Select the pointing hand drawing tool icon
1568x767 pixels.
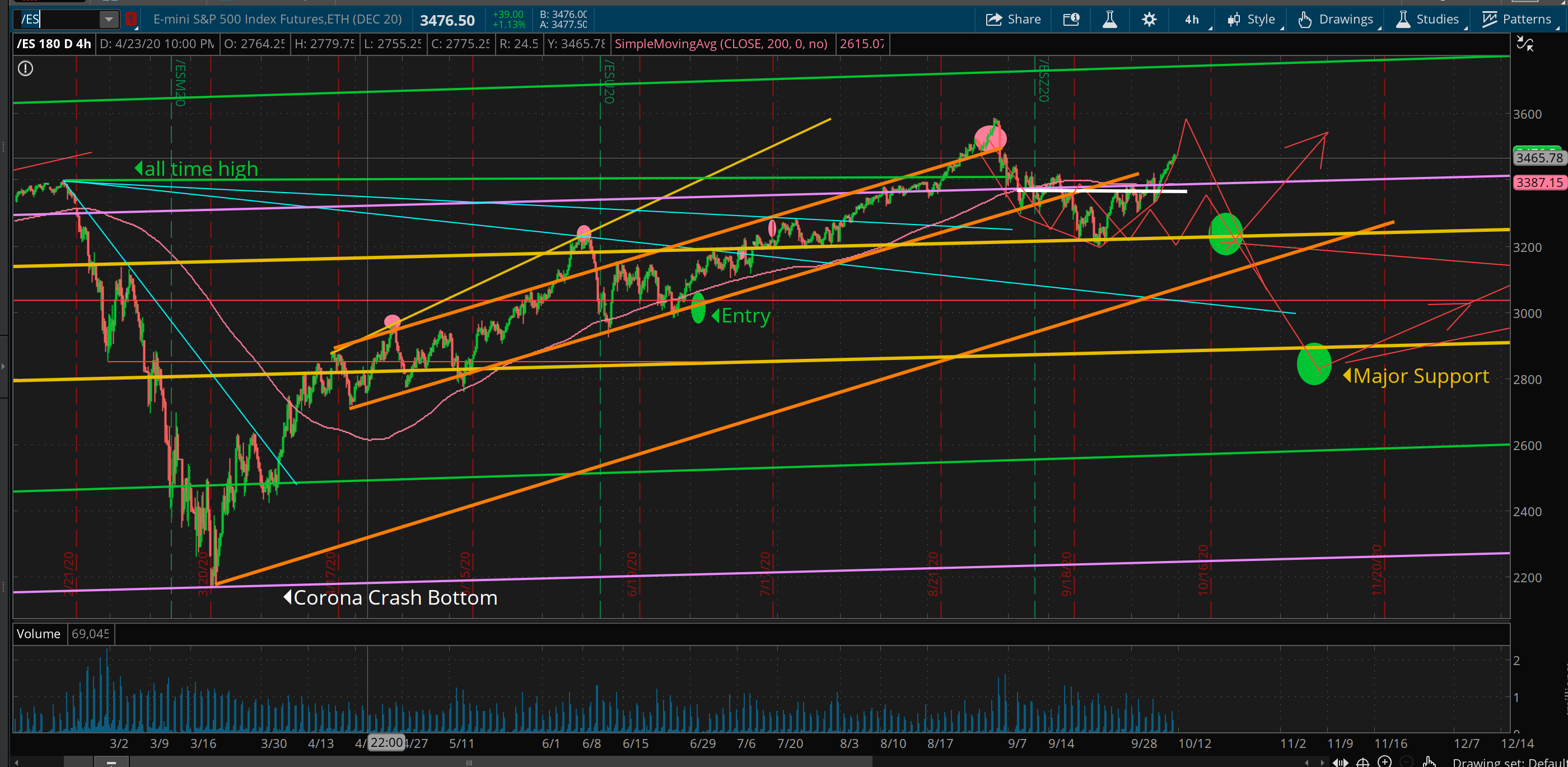click(x=1429, y=761)
